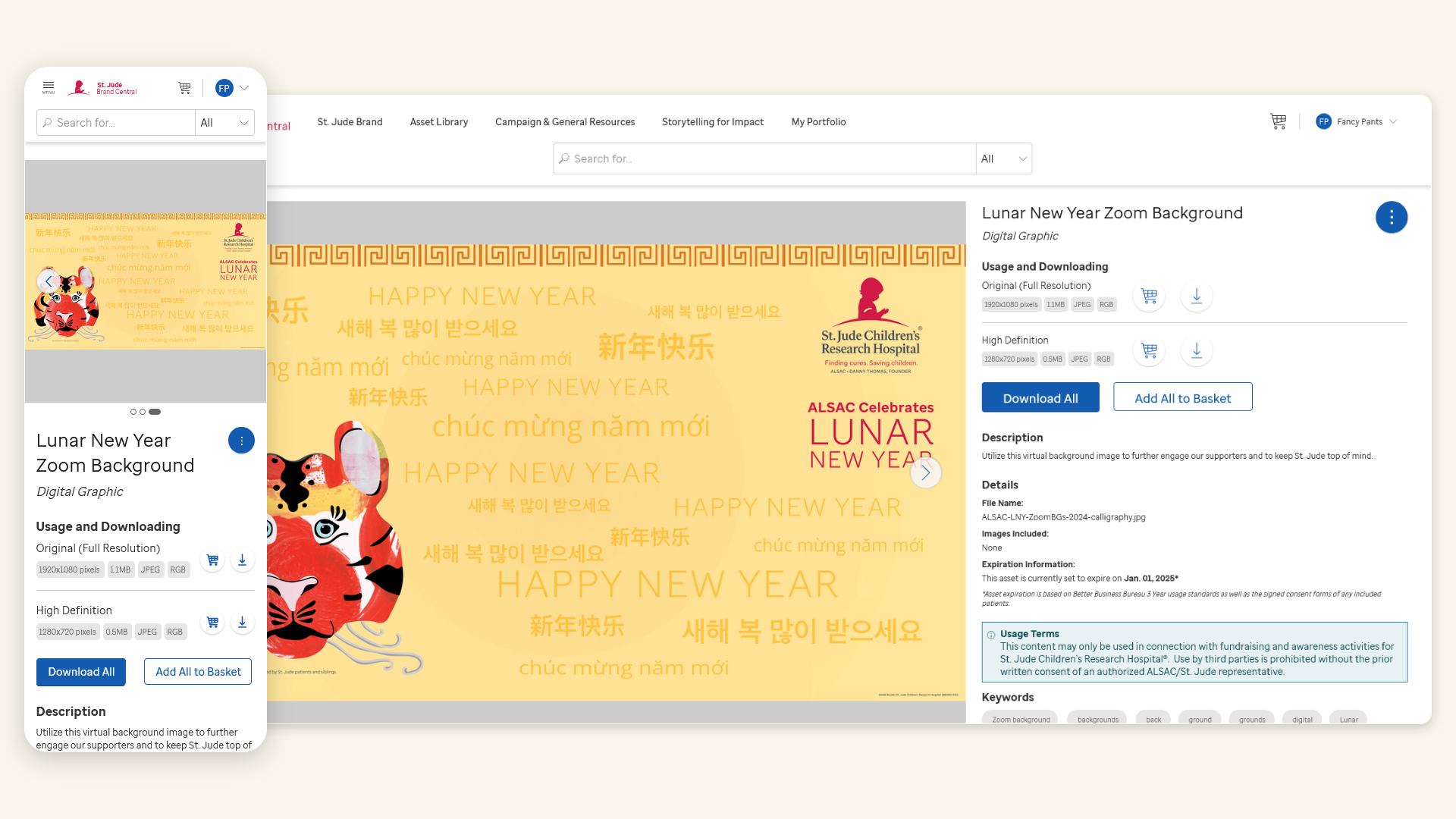1456x819 pixels.
Task: Select first carousel dot in mobile view
Action: click(x=133, y=412)
